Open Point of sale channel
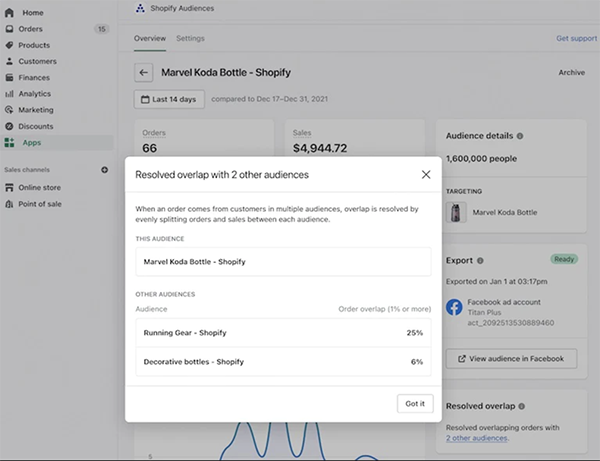The height and width of the screenshot is (461, 600). 40,204
